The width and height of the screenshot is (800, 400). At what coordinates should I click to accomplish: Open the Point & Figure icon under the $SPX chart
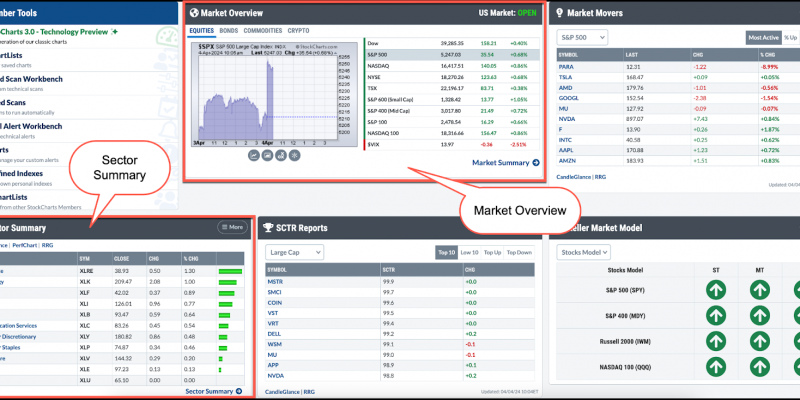click(x=281, y=156)
